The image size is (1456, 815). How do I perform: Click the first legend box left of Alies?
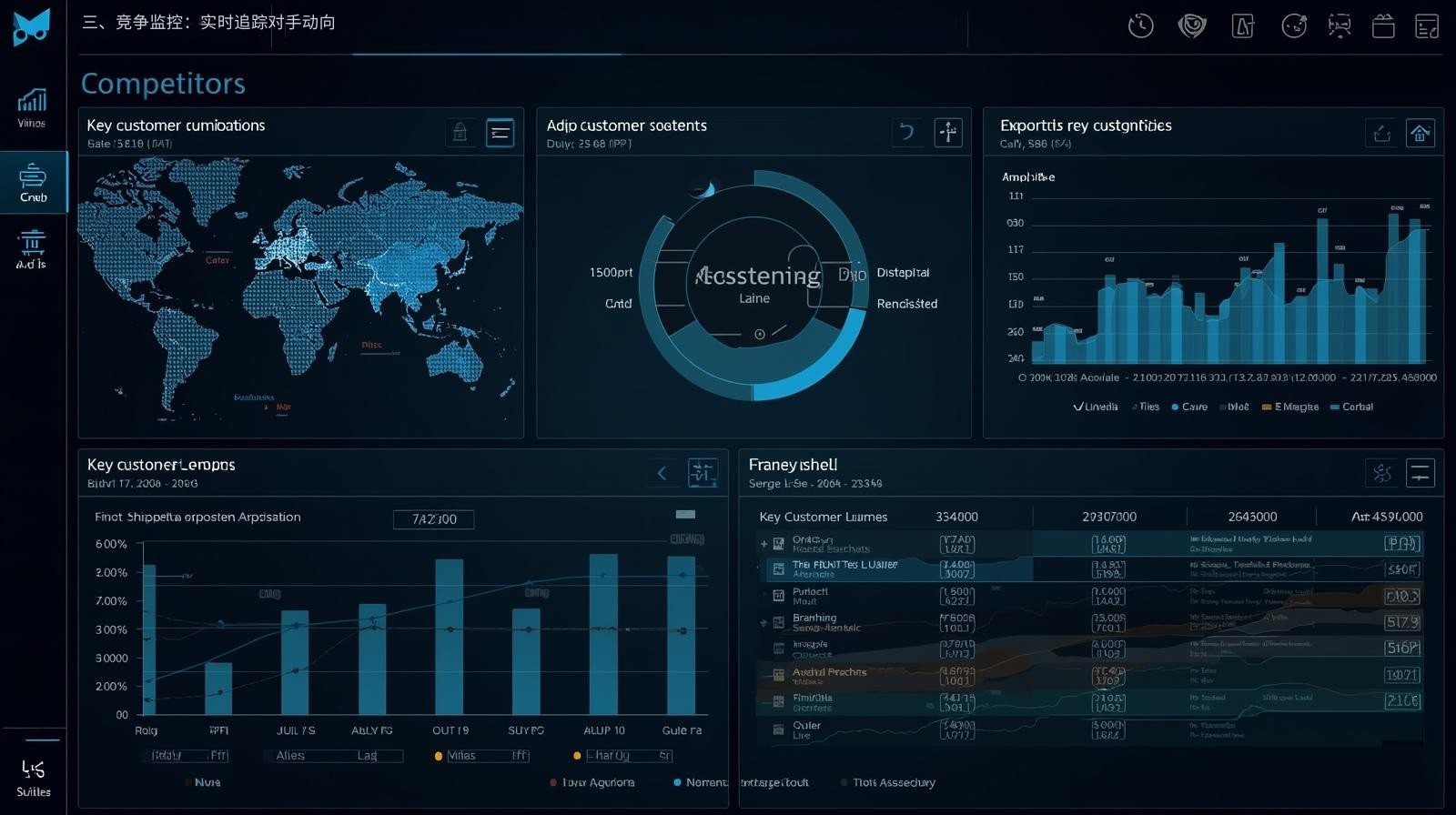pyautogui.click(x=185, y=756)
